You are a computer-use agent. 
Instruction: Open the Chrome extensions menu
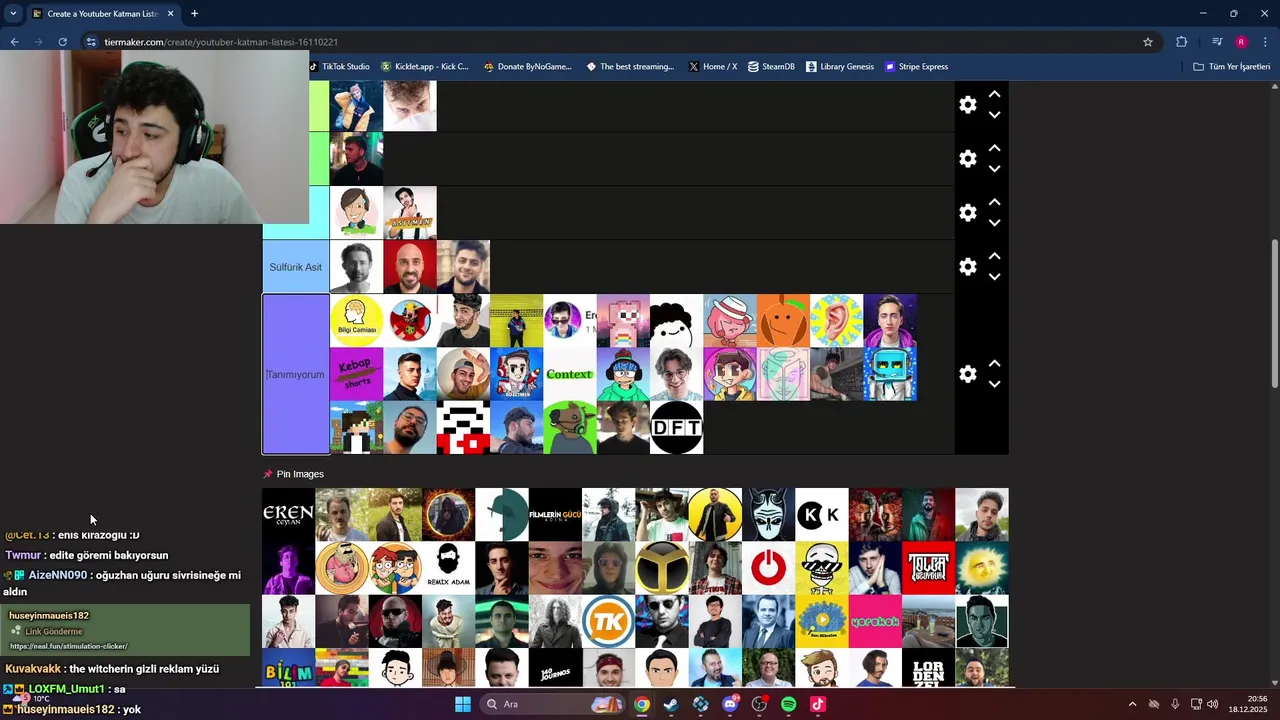(1182, 42)
